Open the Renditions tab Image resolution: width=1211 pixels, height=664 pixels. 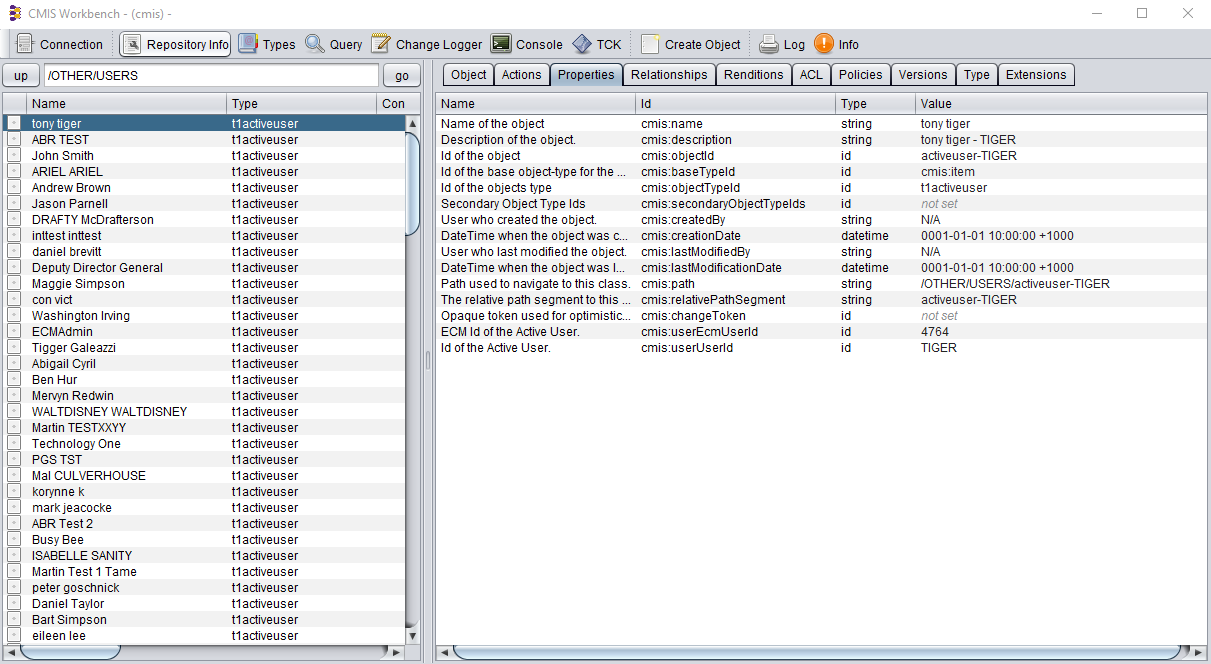[x=754, y=75]
